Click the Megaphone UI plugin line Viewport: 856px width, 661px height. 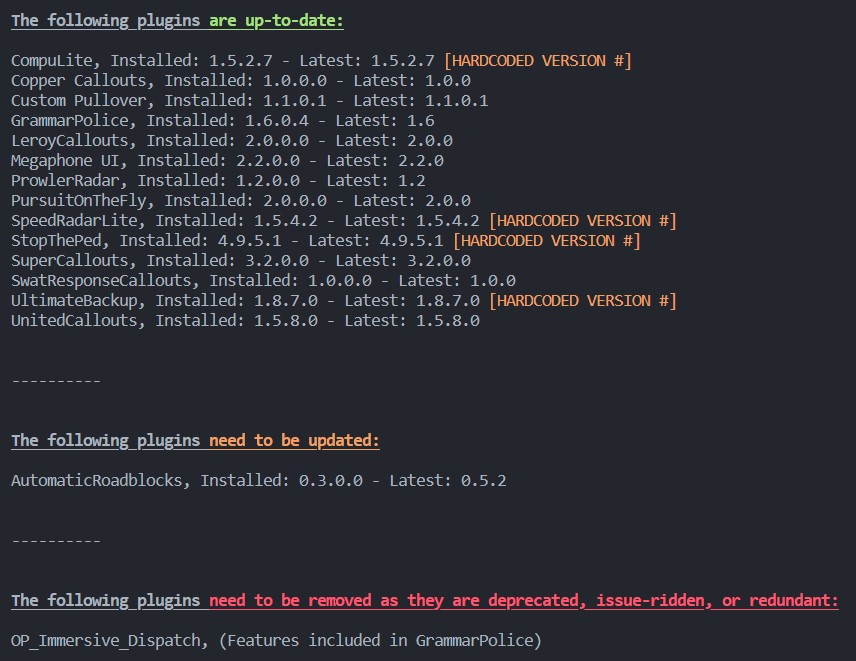(227, 161)
